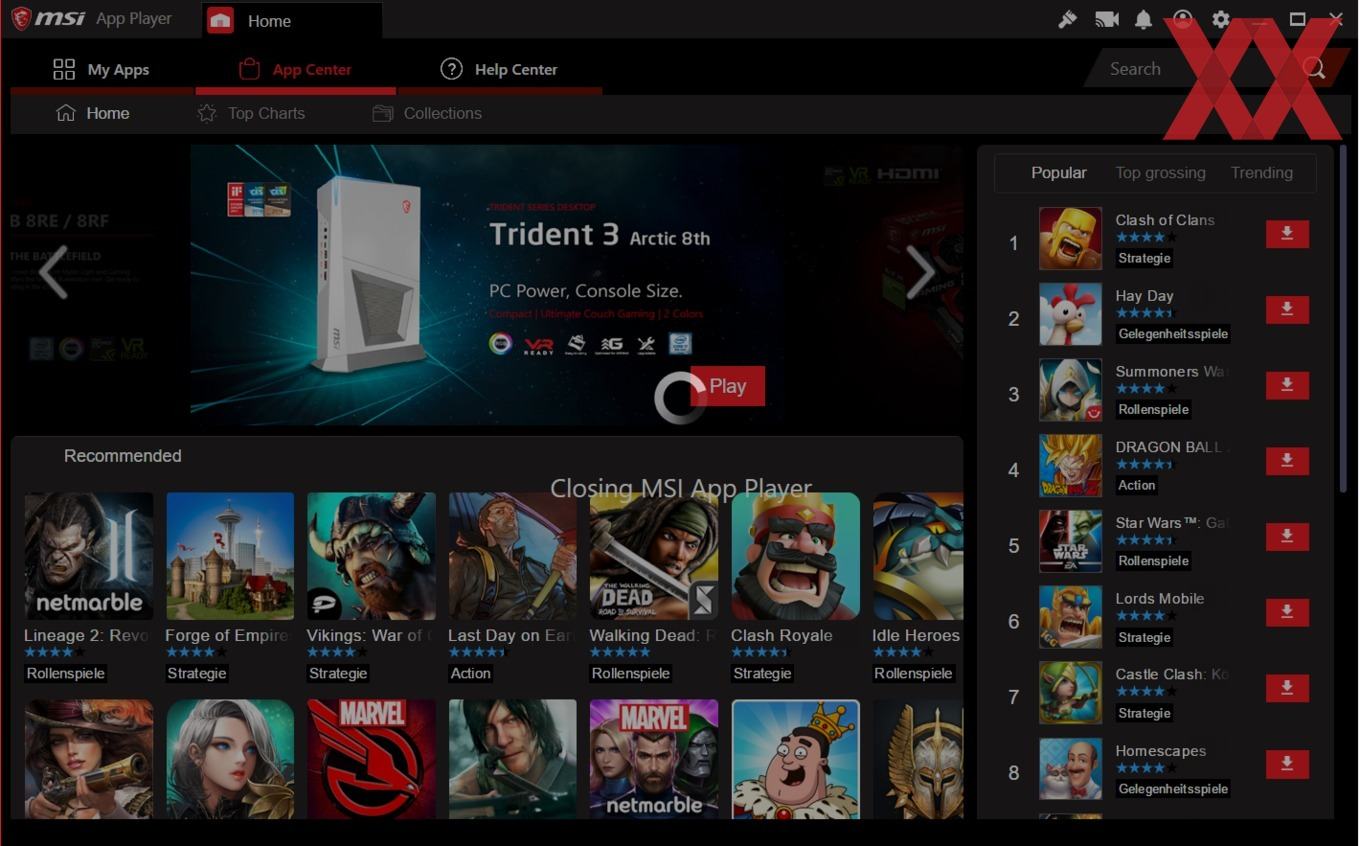Screen dimensions: 1360x846
Task: Switch to My Apps
Action: 101,69
